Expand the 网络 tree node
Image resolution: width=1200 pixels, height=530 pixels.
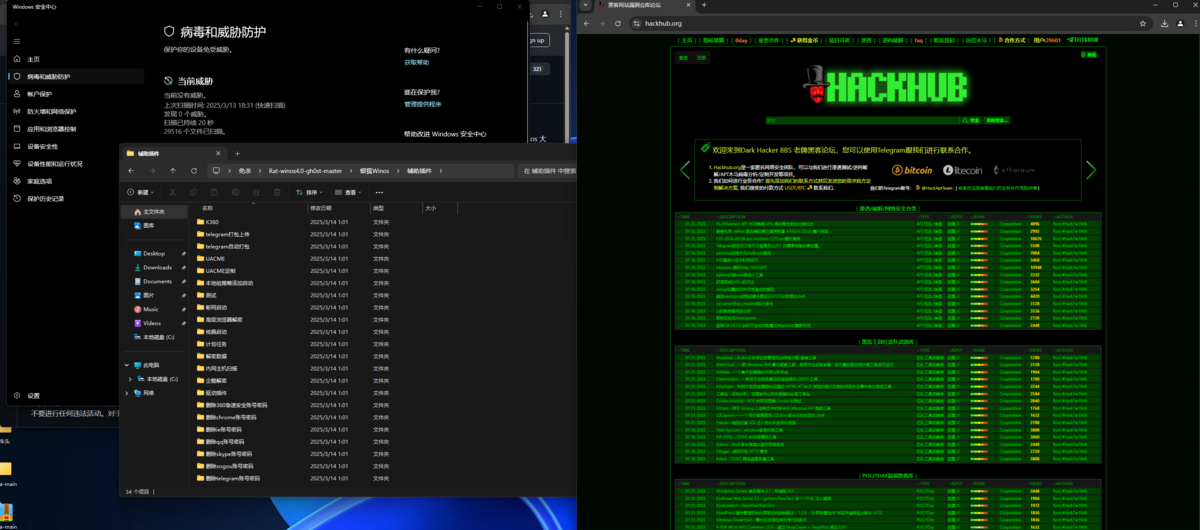click(127, 394)
